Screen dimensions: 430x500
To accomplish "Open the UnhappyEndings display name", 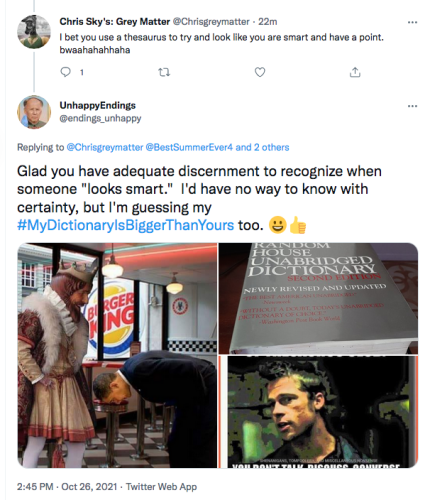I will 97,105.
